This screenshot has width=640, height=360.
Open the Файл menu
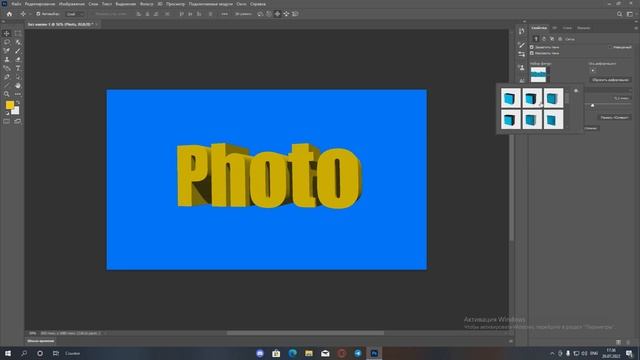16,4
